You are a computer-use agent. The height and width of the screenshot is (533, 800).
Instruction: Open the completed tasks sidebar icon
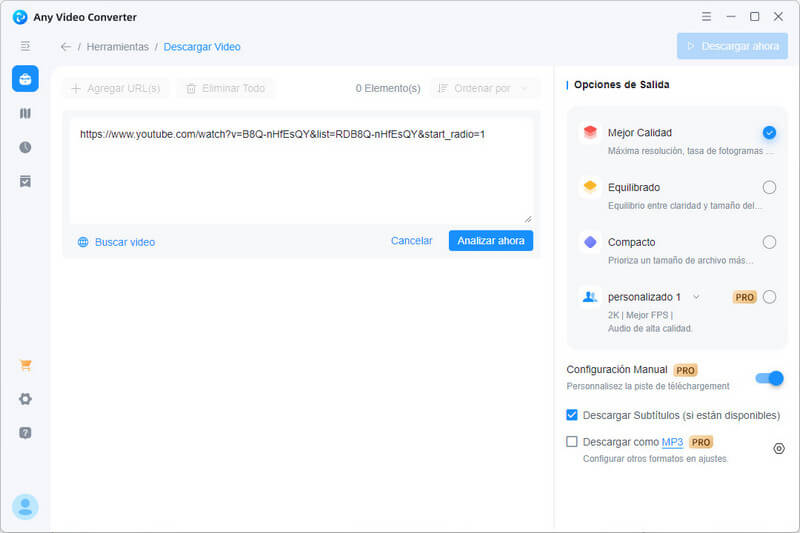[x=25, y=181]
